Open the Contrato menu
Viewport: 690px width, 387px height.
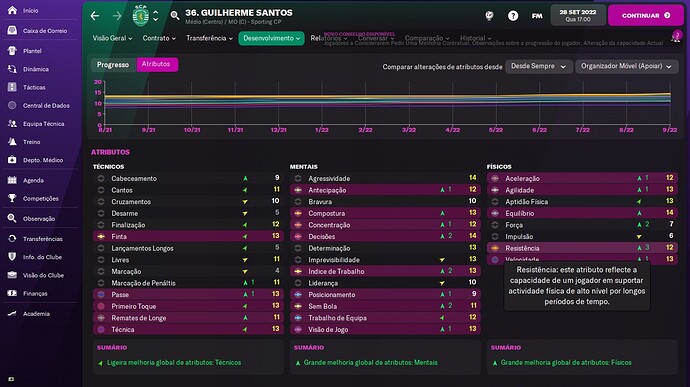[159, 38]
